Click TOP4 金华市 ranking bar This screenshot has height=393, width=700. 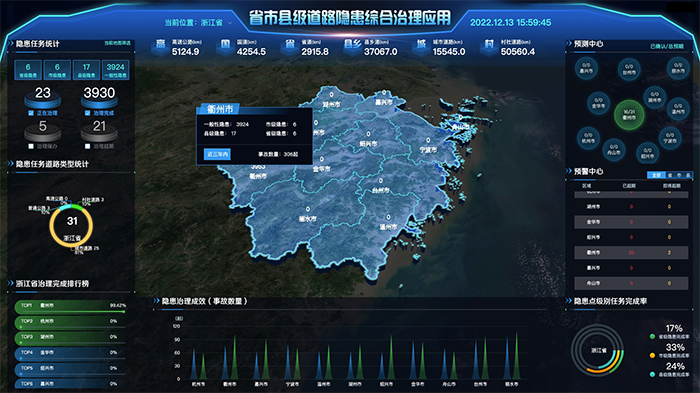pyautogui.click(x=71, y=354)
